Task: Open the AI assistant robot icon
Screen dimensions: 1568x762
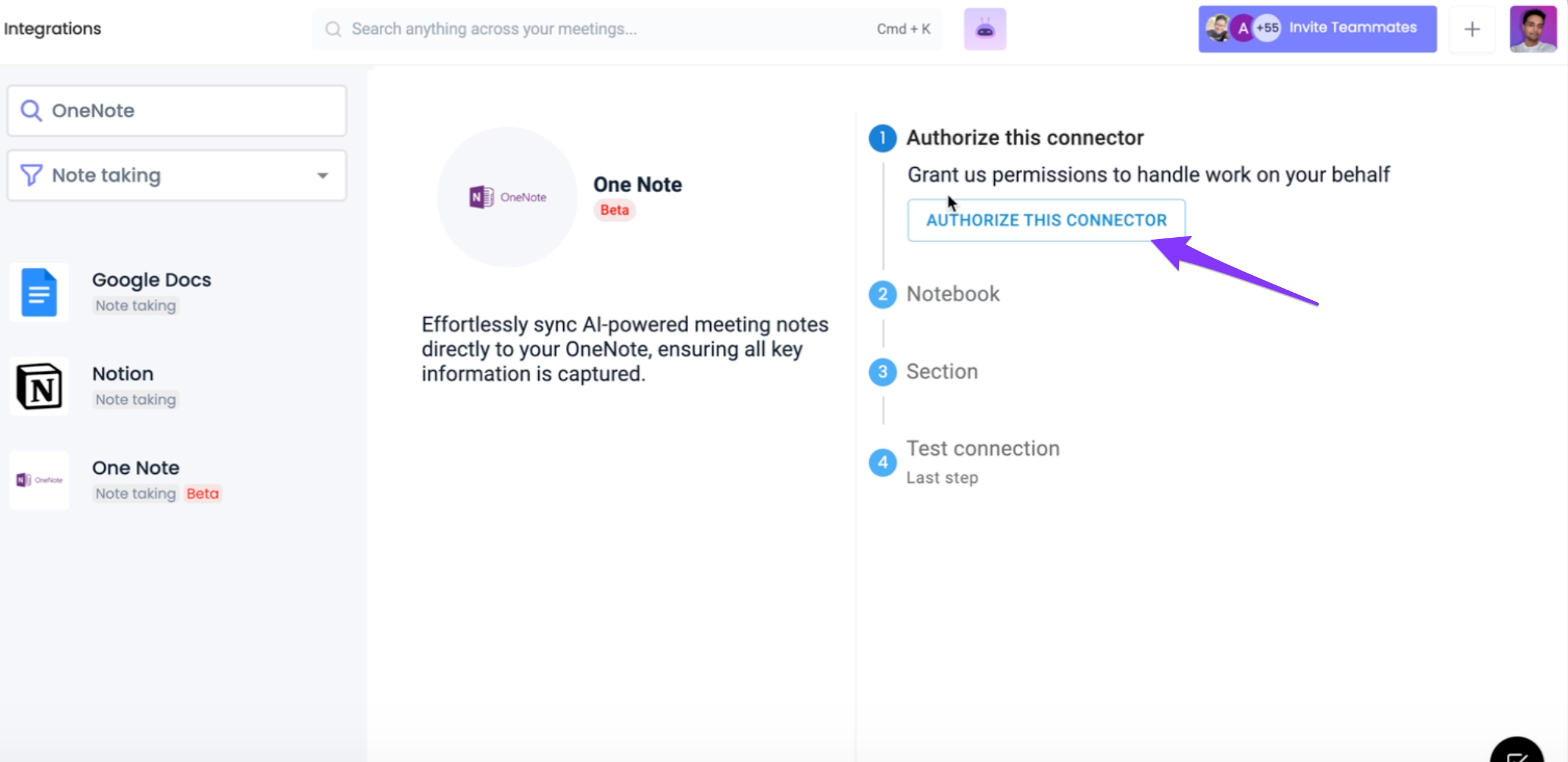Action: (x=984, y=29)
